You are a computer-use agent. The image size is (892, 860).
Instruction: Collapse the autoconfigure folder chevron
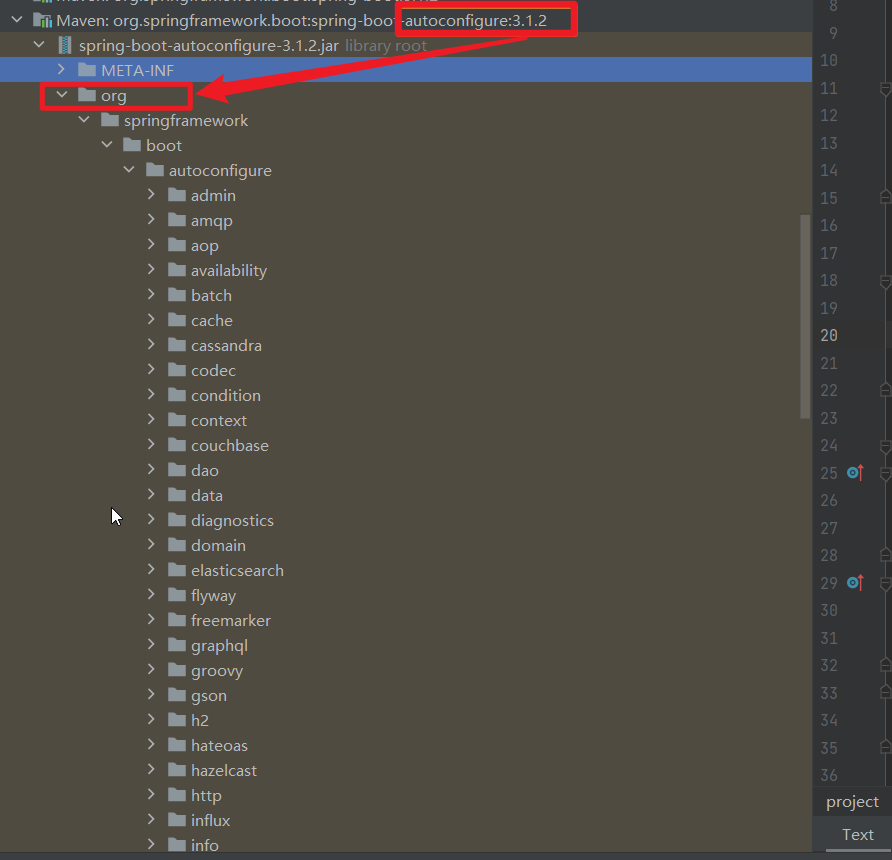(129, 169)
